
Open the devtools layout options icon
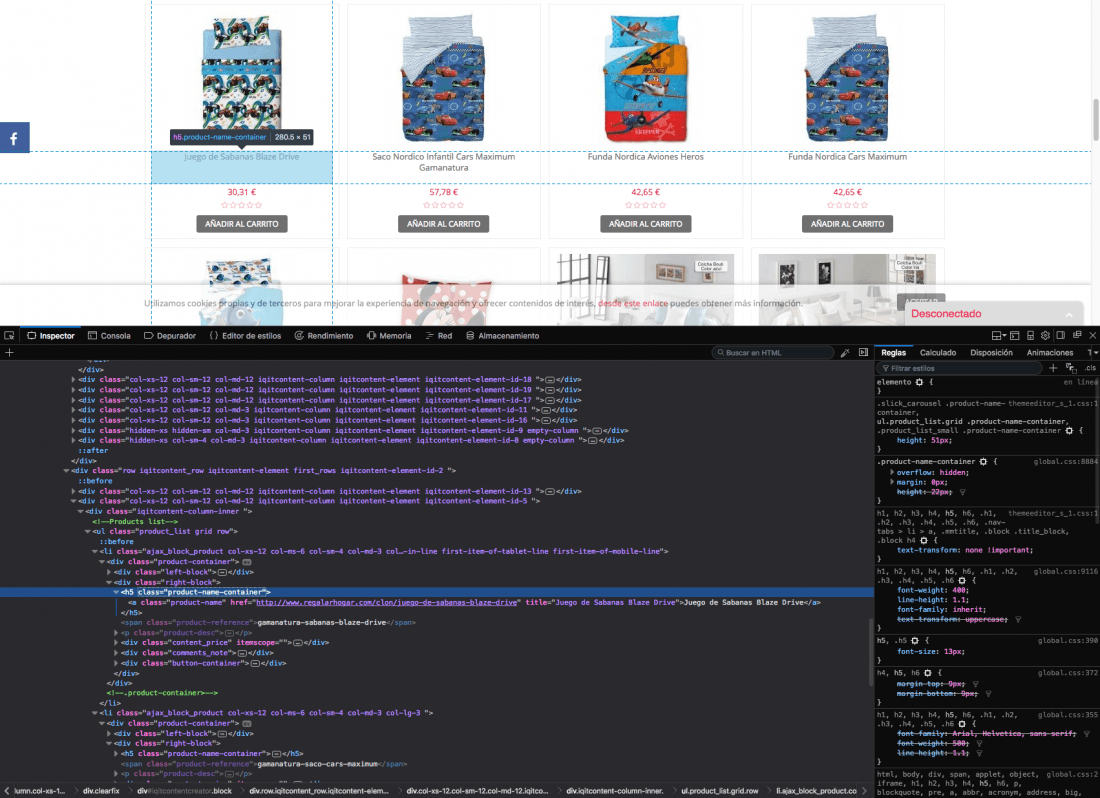pyautogui.click(x=998, y=336)
